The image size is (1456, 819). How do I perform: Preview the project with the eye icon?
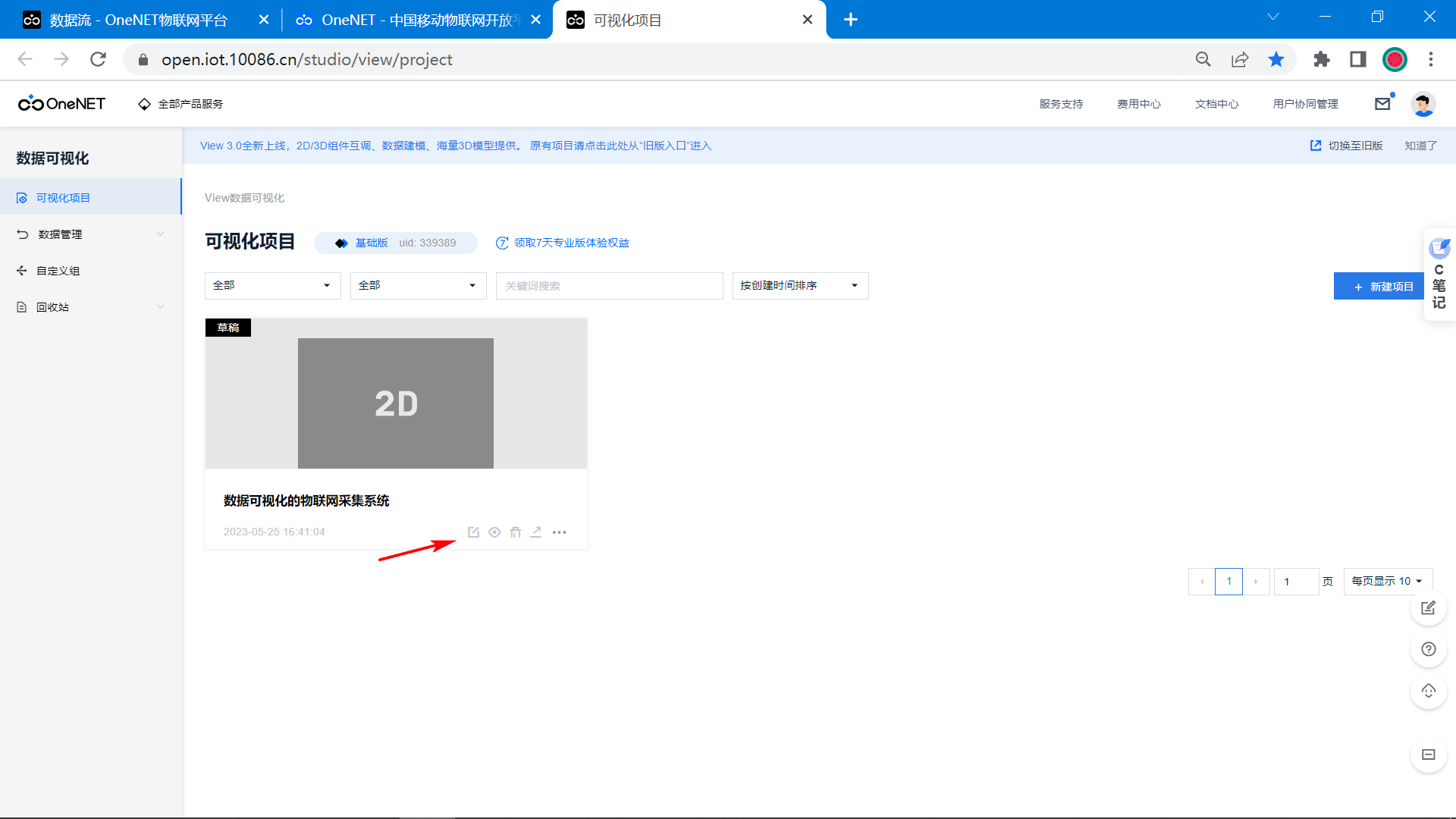coord(494,532)
